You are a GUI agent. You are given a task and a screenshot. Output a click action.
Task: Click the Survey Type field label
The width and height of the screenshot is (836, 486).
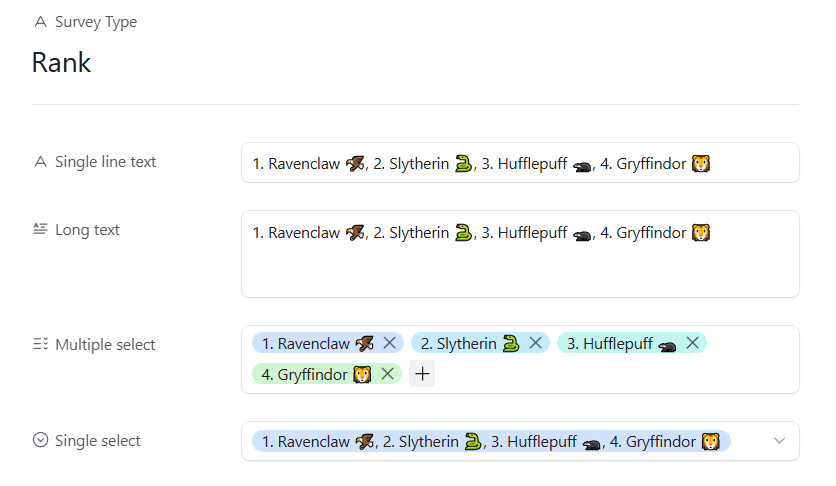[96, 22]
